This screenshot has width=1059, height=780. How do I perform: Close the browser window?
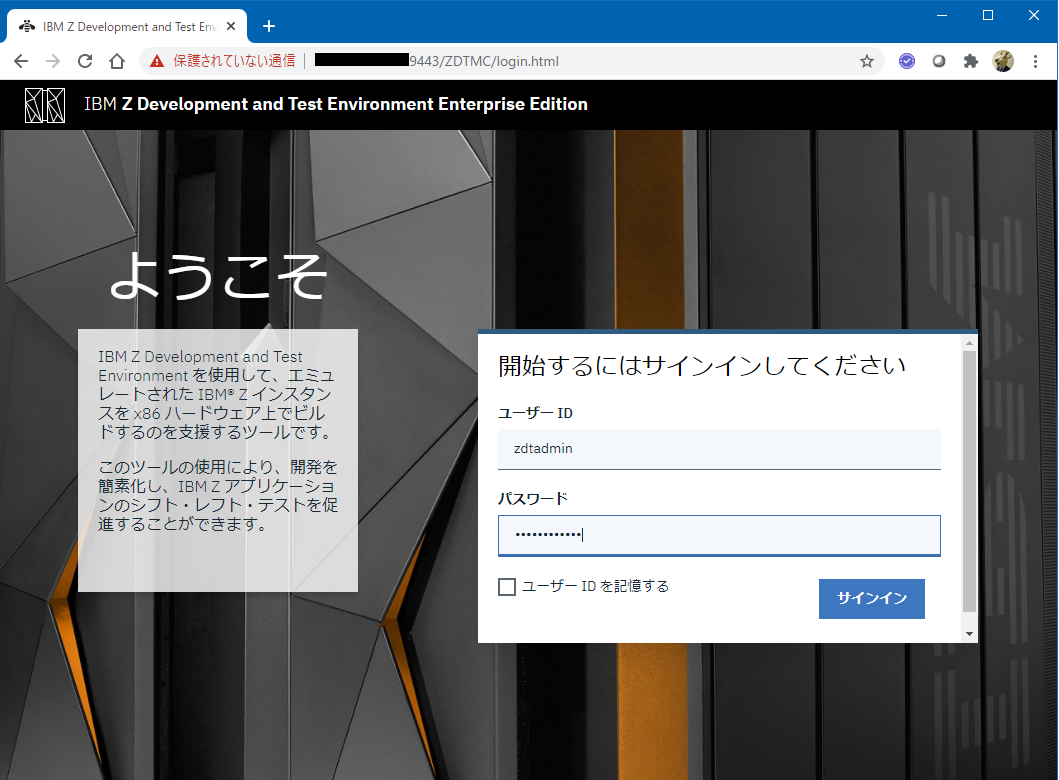tap(1033, 15)
